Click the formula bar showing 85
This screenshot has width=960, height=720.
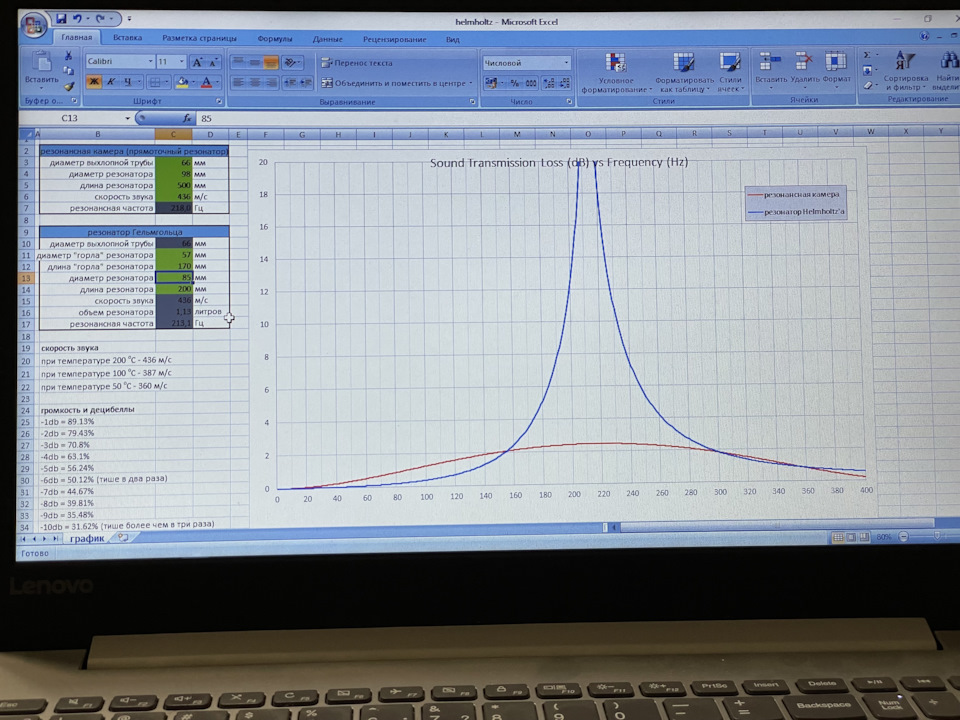click(x=576, y=118)
